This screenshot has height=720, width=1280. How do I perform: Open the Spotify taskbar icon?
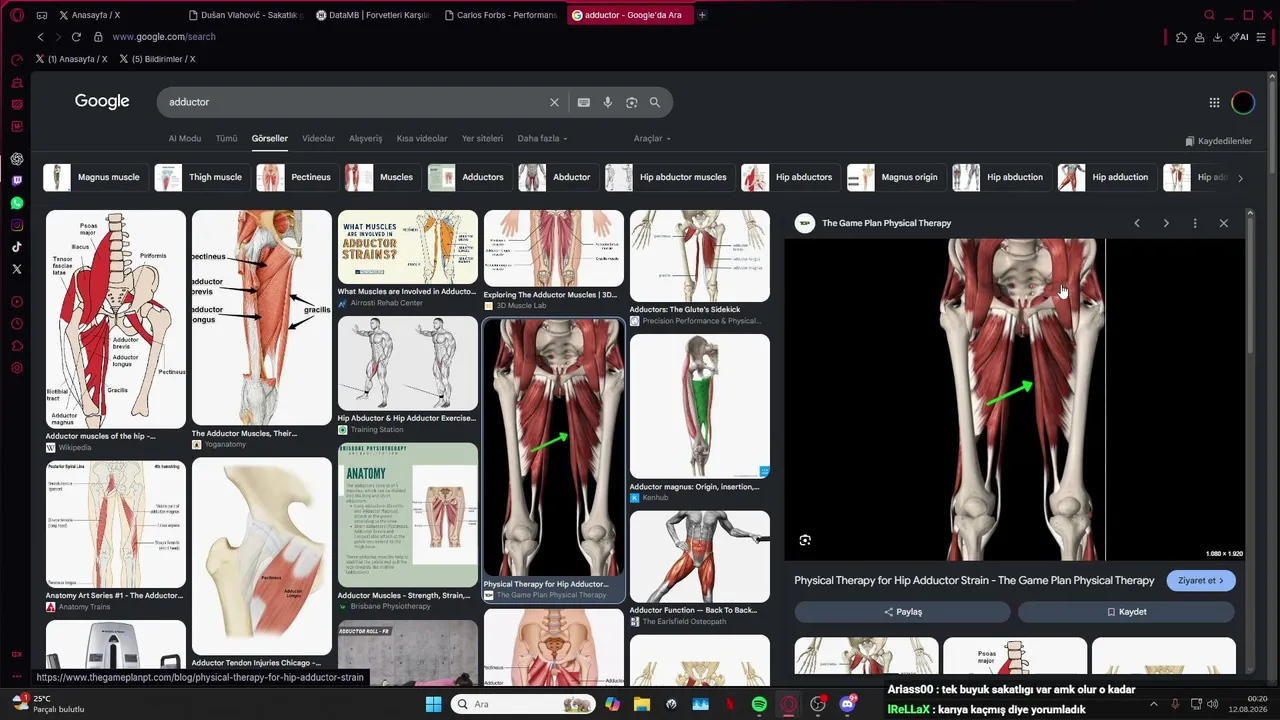click(x=759, y=704)
